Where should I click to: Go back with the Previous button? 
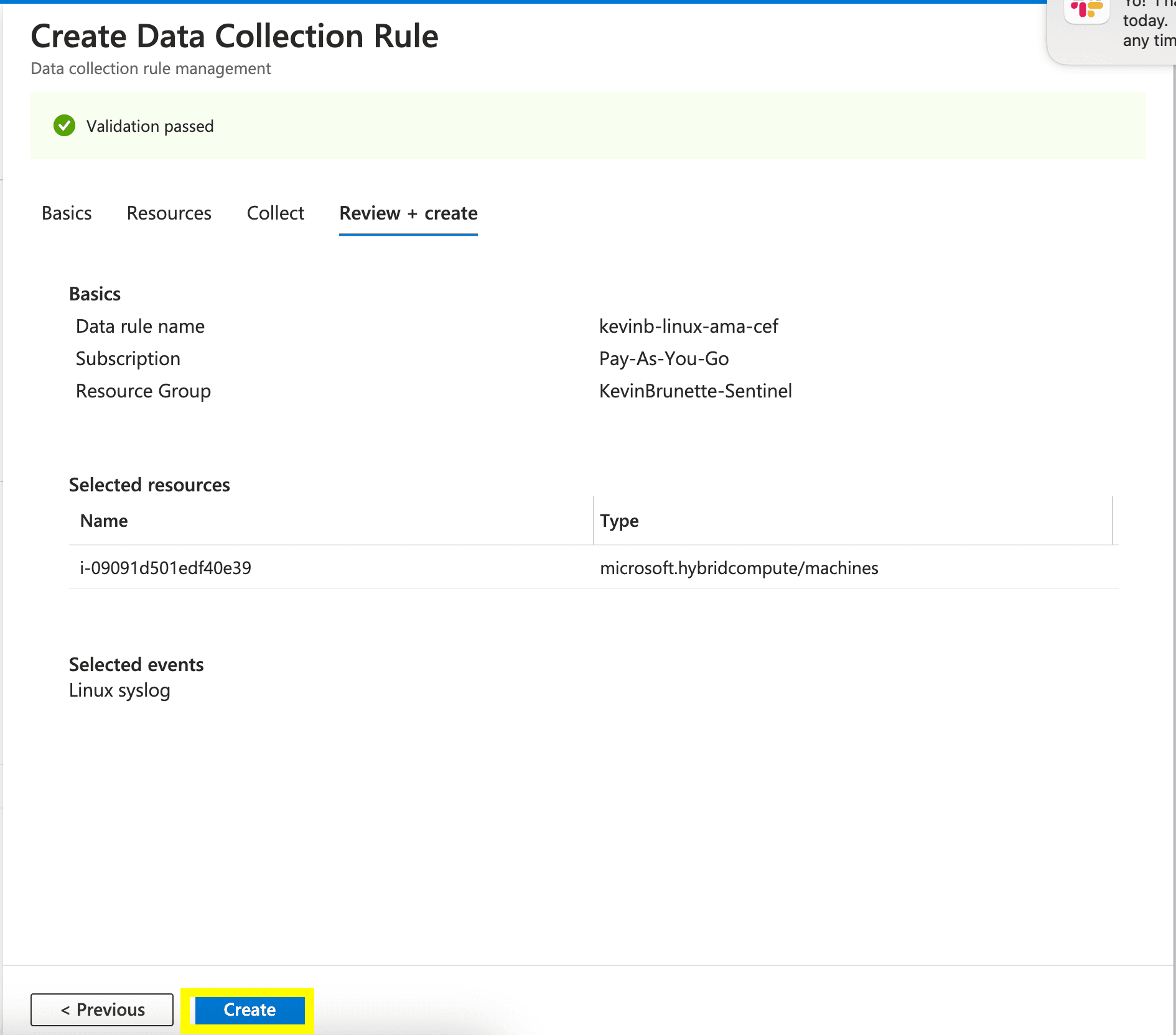click(102, 1009)
